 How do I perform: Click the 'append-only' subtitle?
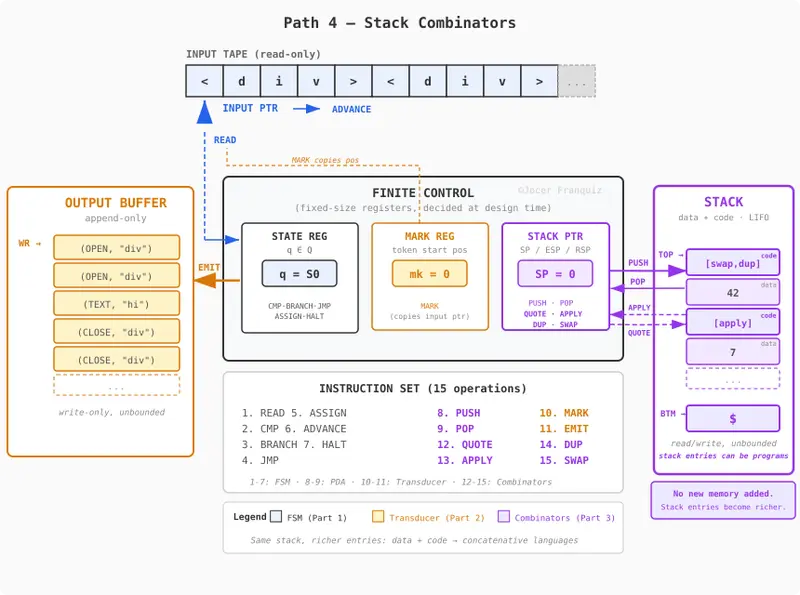coord(116,218)
